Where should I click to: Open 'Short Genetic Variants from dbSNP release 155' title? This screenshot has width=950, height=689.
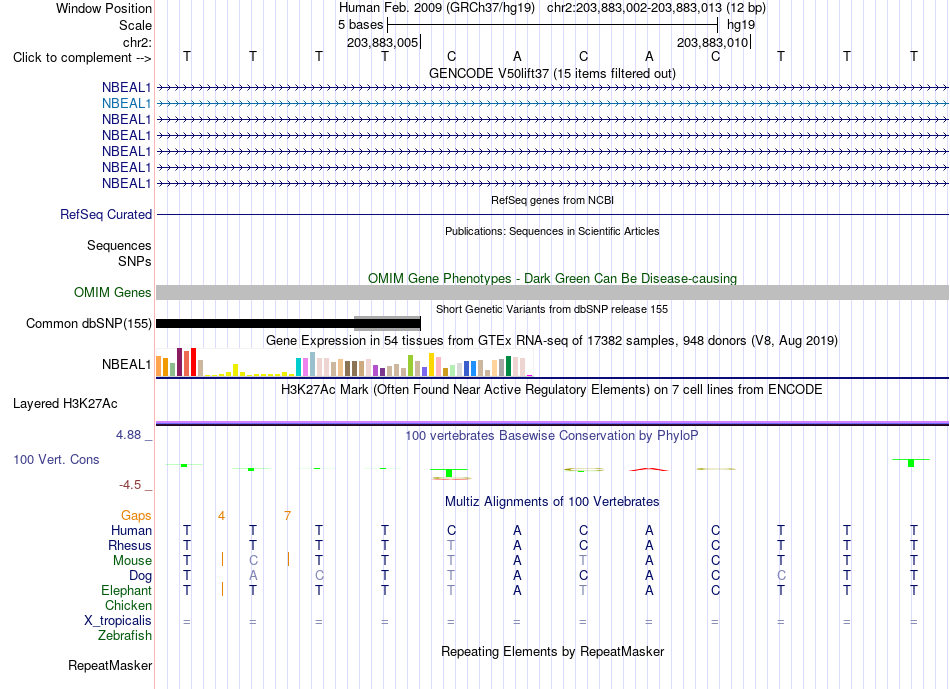[x=552, y=309]
